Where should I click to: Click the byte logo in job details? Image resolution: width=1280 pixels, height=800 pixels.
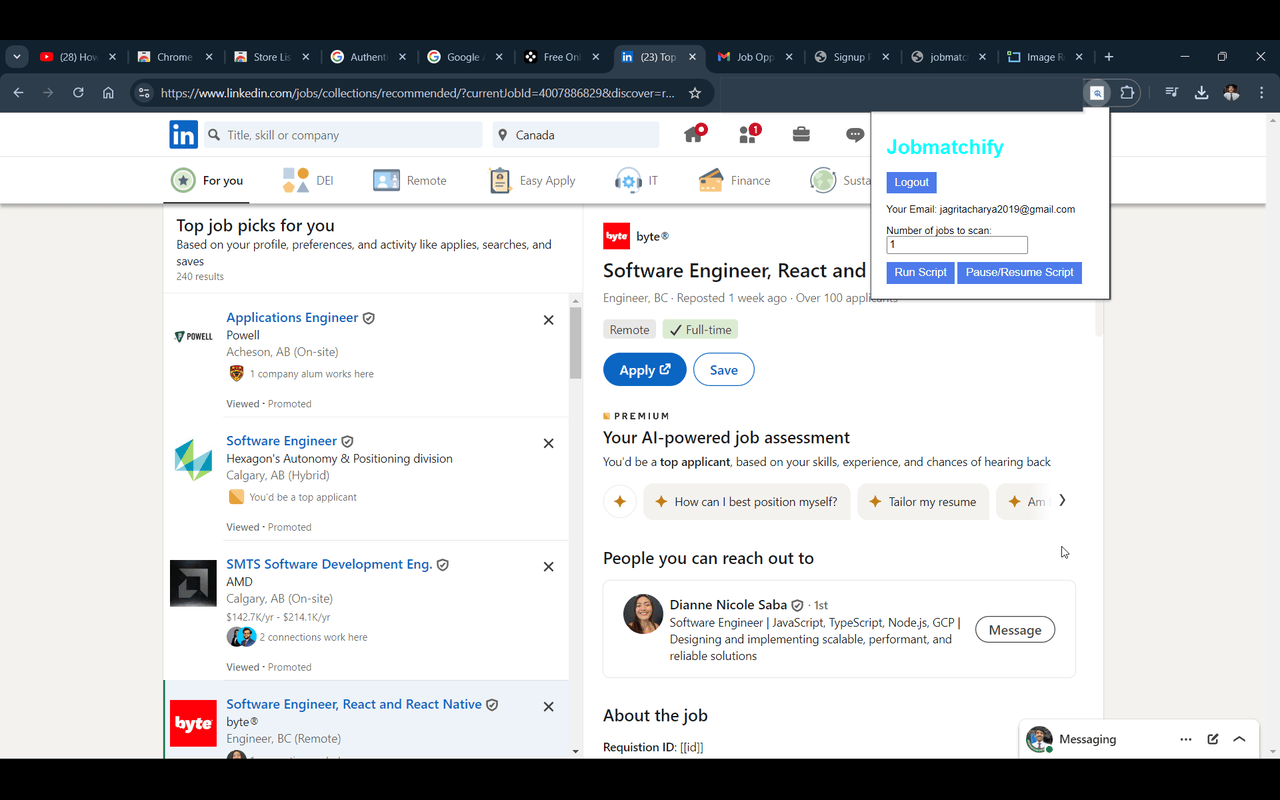616,236
